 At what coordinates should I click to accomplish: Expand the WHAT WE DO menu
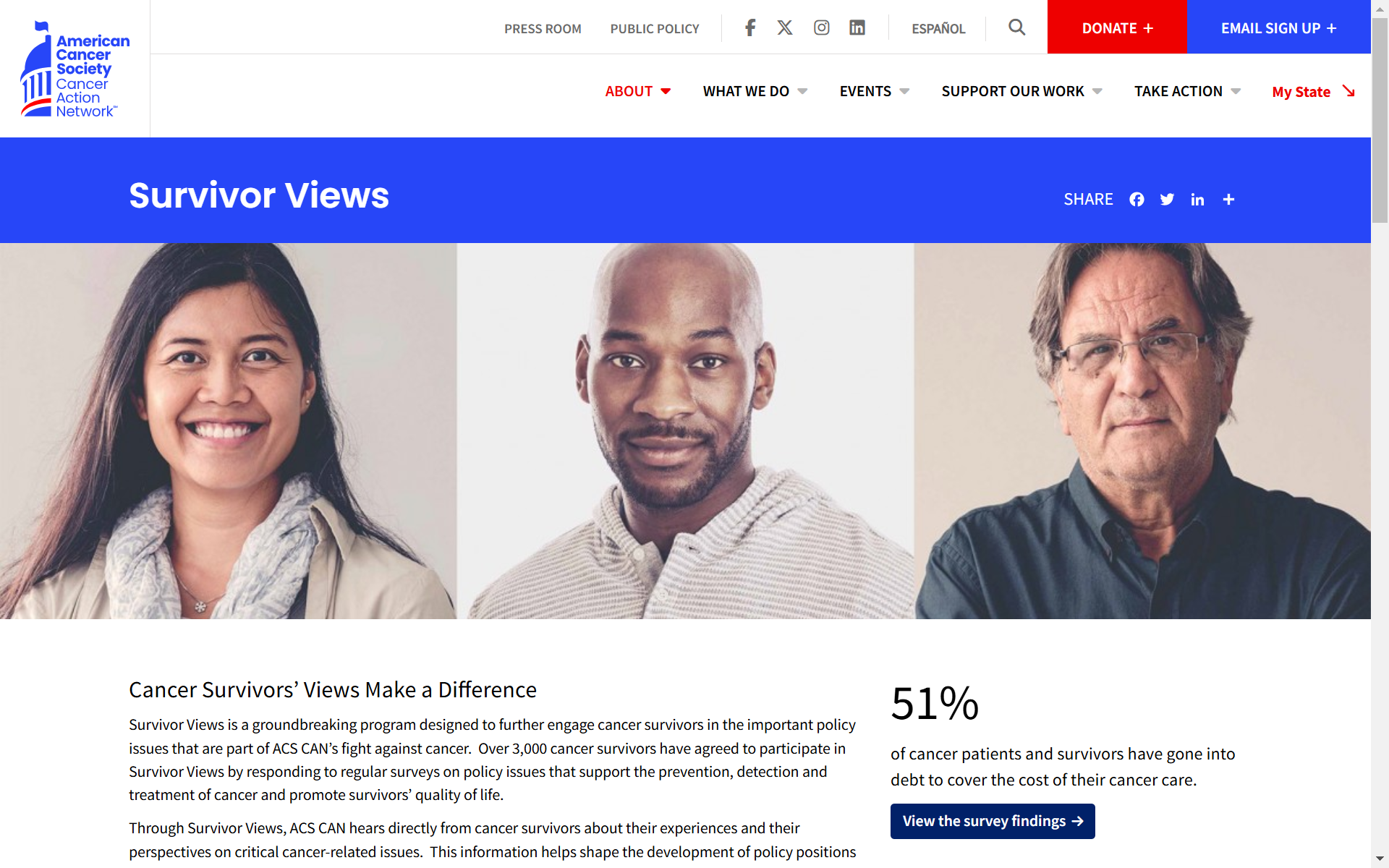pyautogui.click(x=755, y=91)
